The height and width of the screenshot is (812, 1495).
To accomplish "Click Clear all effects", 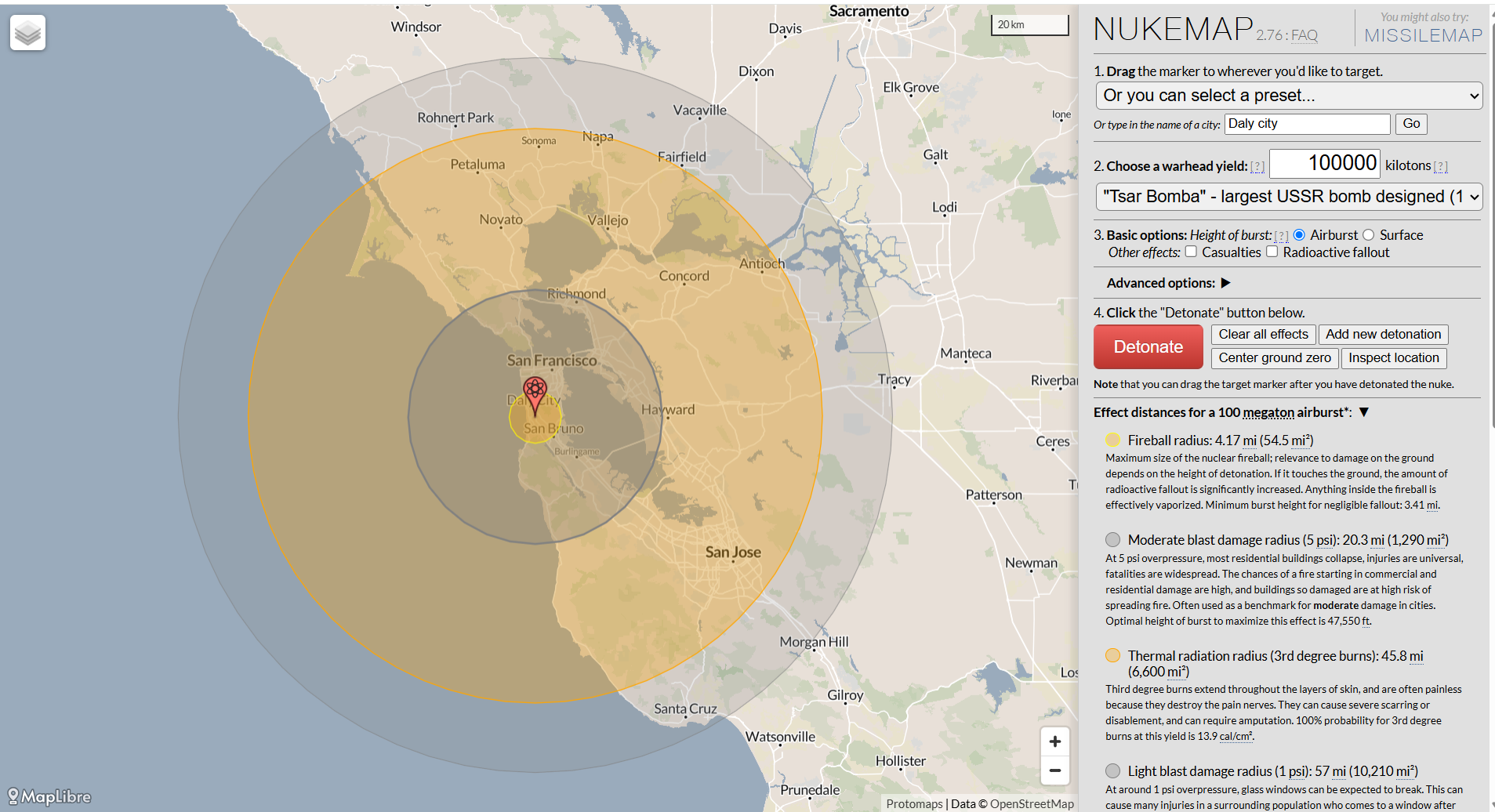I will [1263, 335].
